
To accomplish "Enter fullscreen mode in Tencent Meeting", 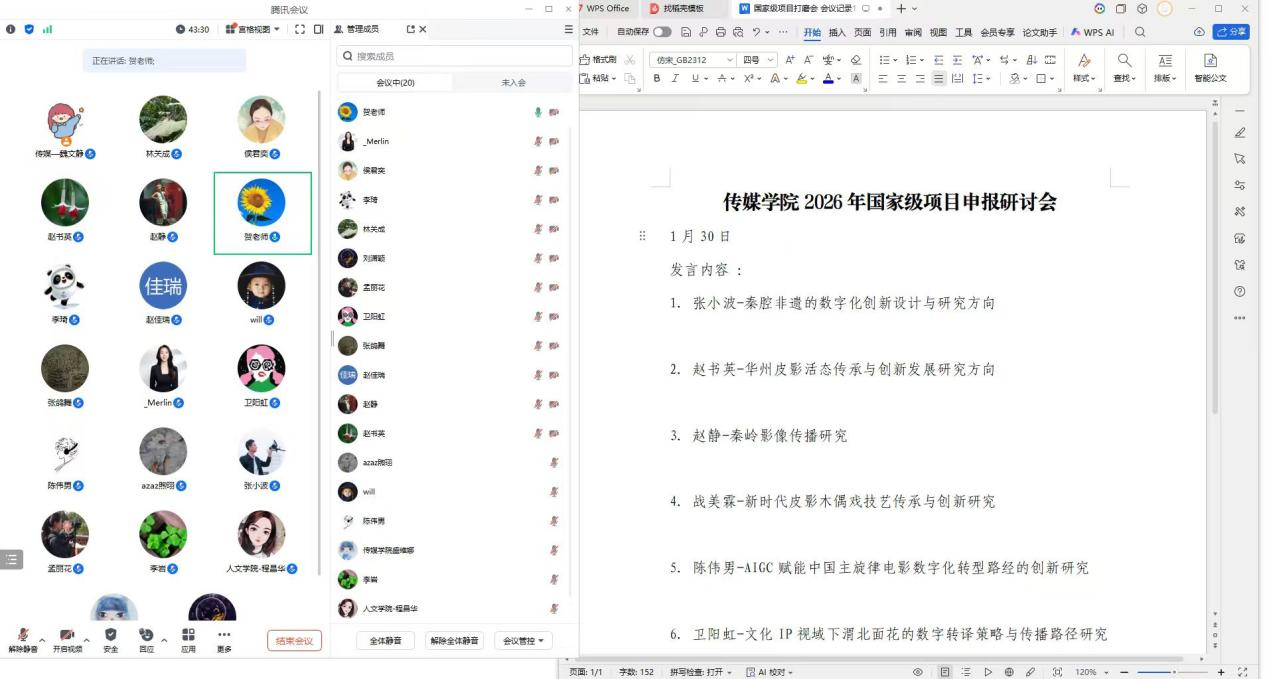I will coord(300,29).
